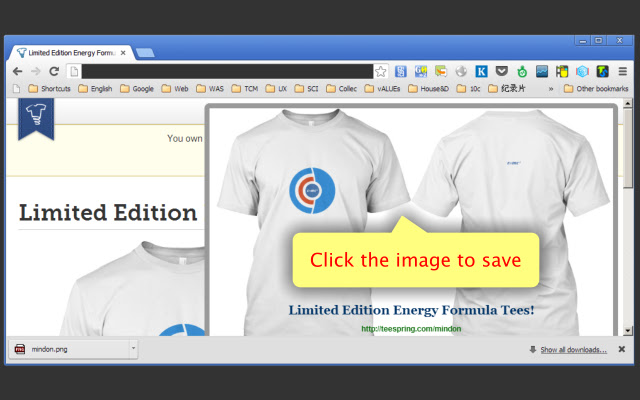
Task: Open the 纪录片 bookmark folder
Action: click(507, 89)
